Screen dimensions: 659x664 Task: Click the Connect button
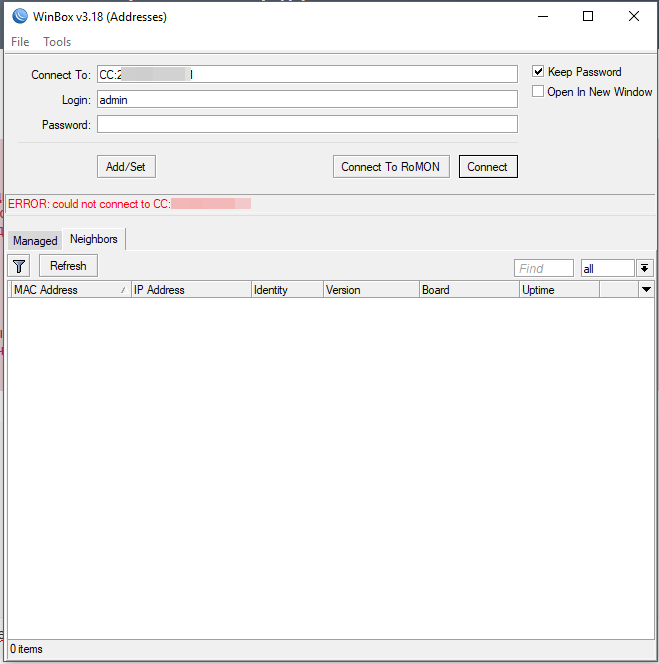[x=488, y=166]
